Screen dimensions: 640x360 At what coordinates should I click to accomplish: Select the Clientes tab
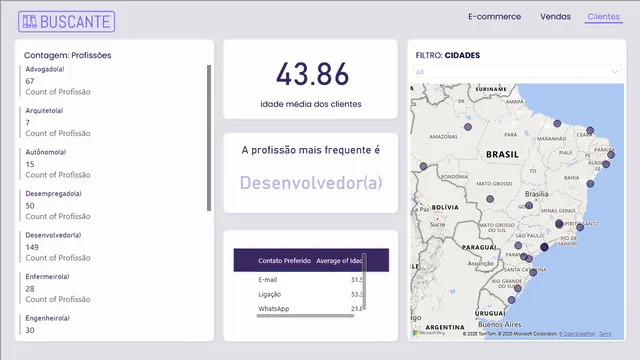pos(603,17)
